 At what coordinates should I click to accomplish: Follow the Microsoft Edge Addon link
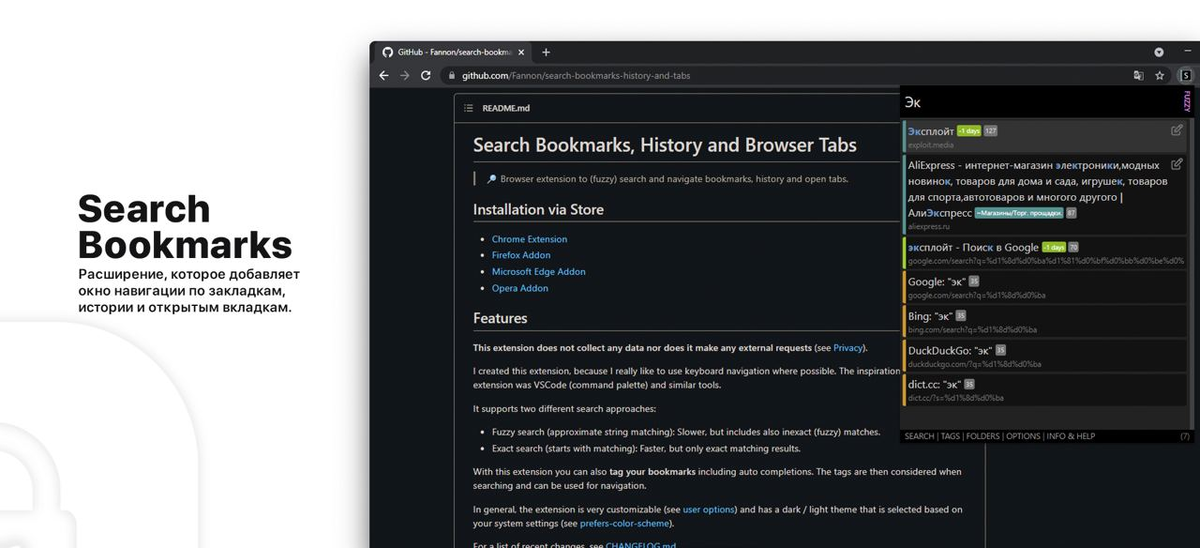pyautogui.click(x=539, y=272)
